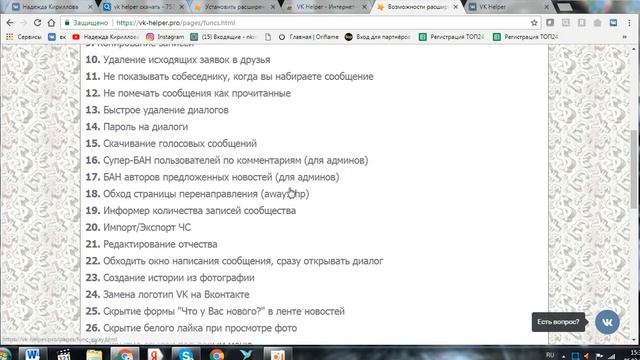Screen dimensions: 640x360
Task: Open the Yandex icon in the taskbar
Action: pyautogui.click(x=155, y=354)
